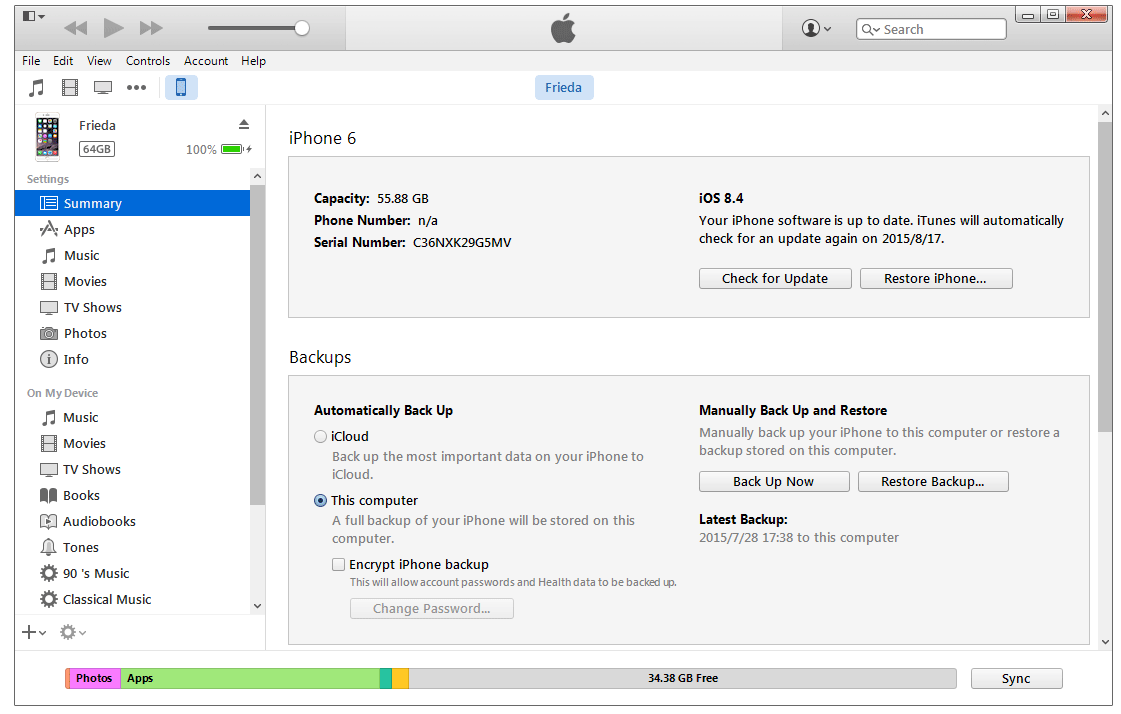Adjust the volume slider knob

pos(302,28)
